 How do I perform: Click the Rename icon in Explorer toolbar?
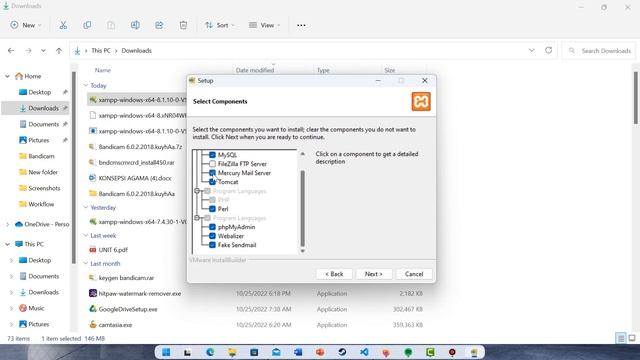click(x=135, y=25)
